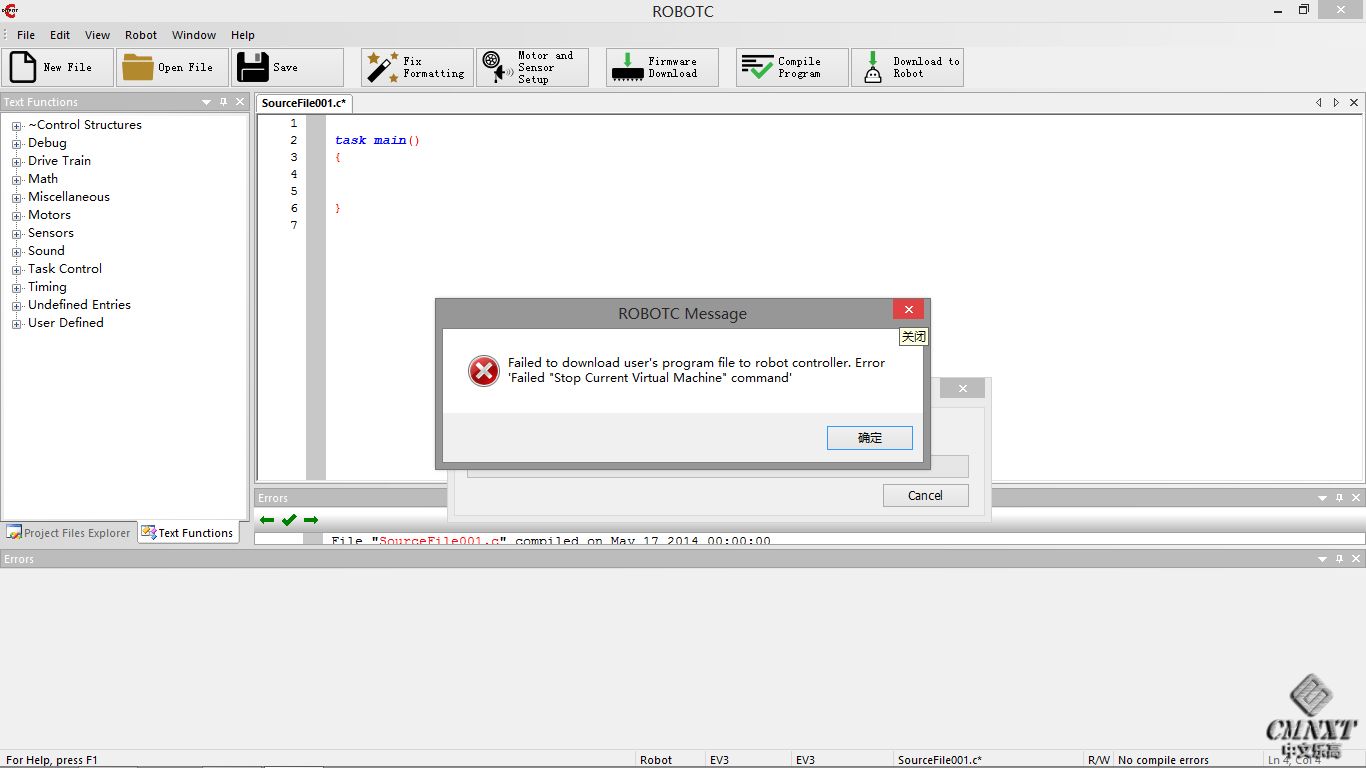
Task: Open the Window menu
Action: 194,35
